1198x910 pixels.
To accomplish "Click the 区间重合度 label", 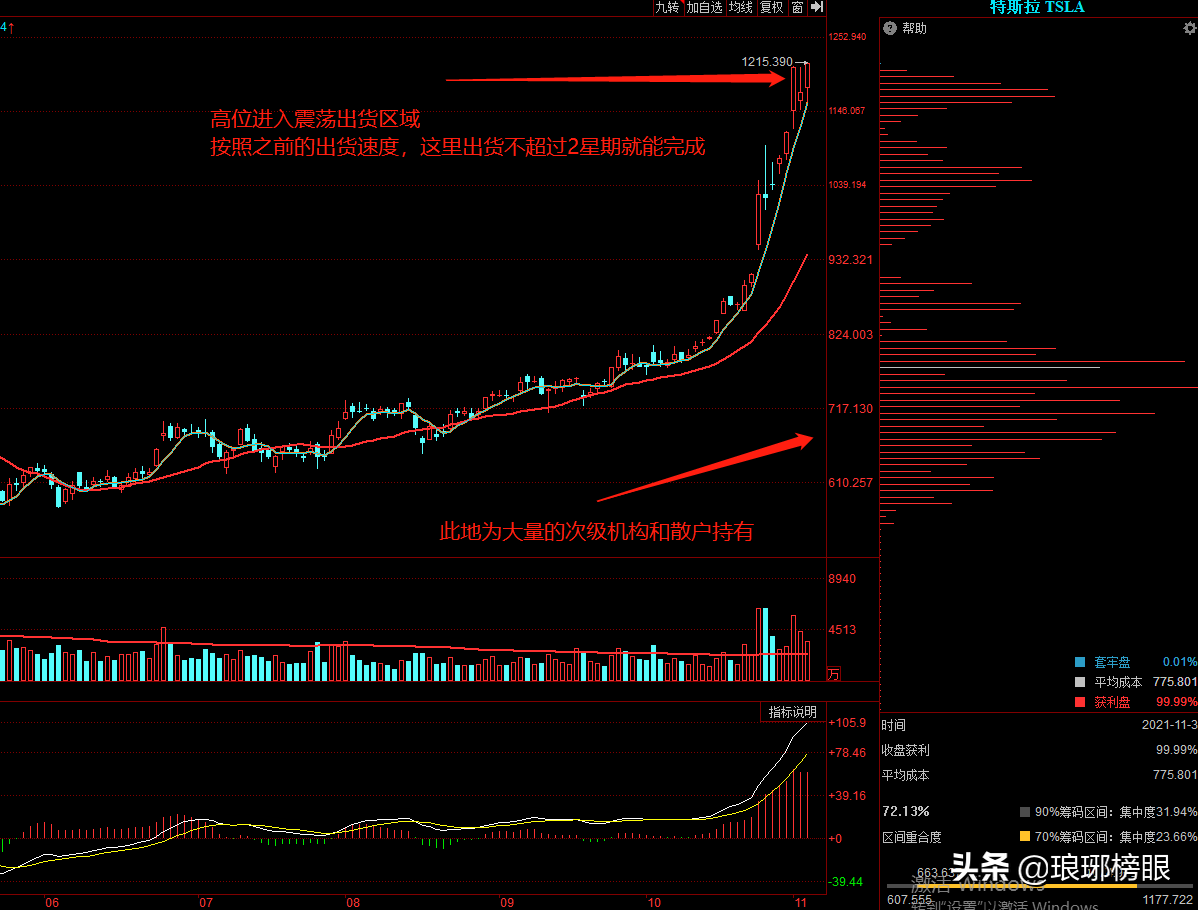I will click(911, 837).
